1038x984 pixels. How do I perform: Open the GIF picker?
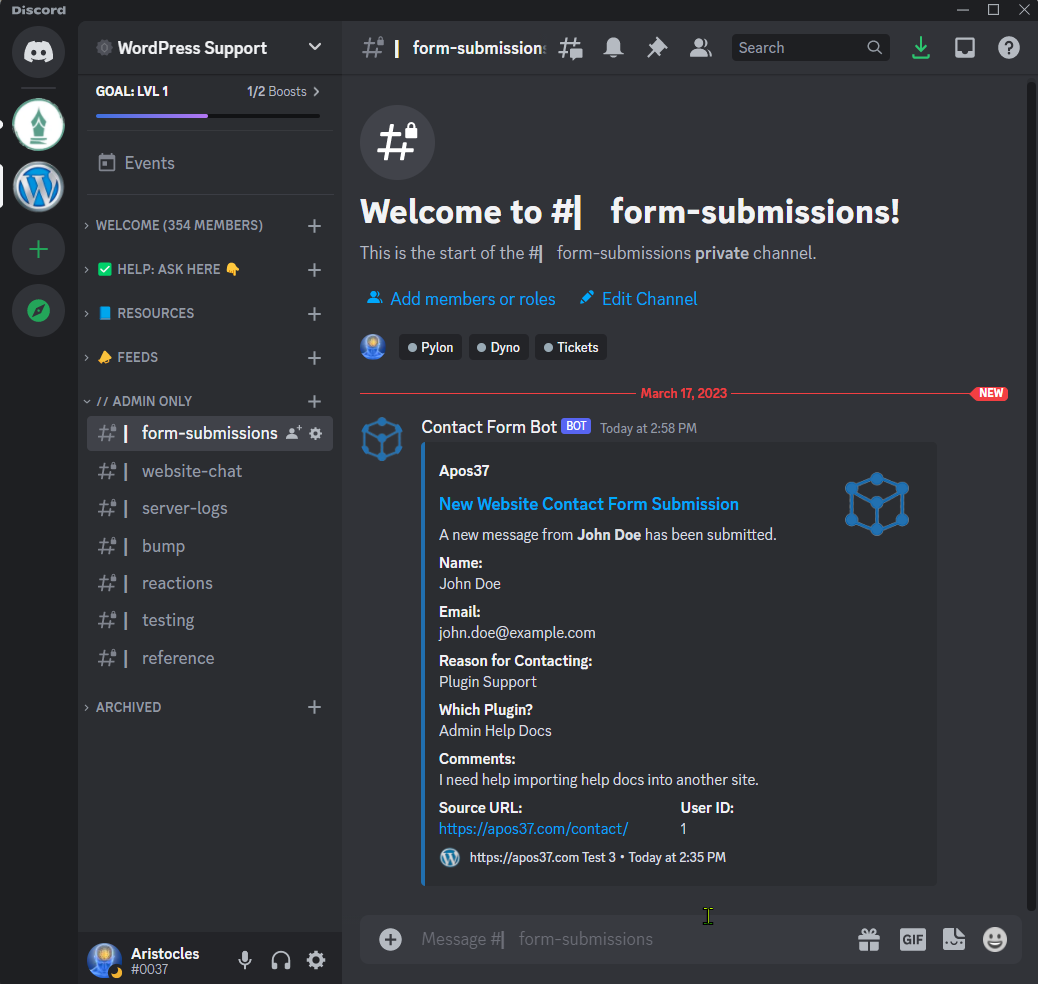click(x=912, y=939)
